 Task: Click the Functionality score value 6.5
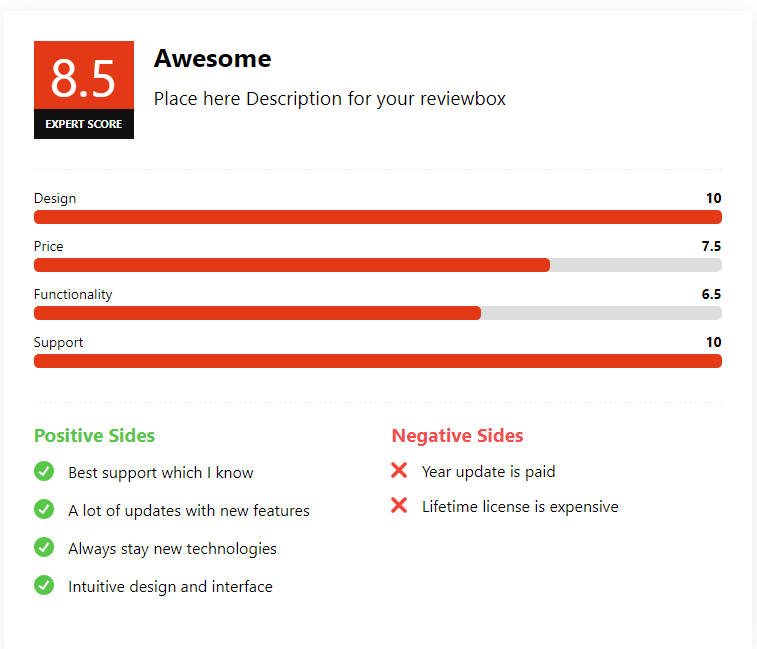[711, 294]
